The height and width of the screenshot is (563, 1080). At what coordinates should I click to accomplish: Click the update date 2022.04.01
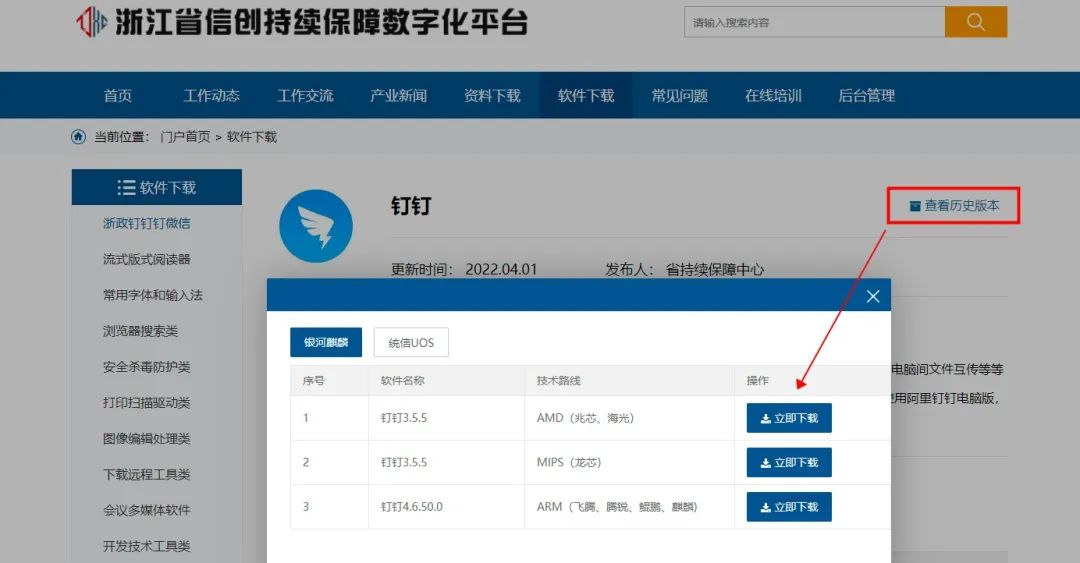(501, 269)
